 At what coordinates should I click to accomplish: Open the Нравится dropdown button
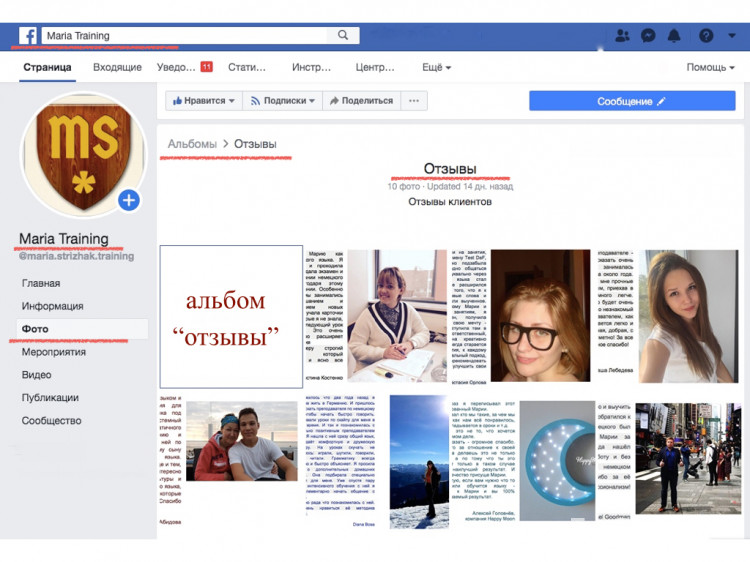point(204,101)
